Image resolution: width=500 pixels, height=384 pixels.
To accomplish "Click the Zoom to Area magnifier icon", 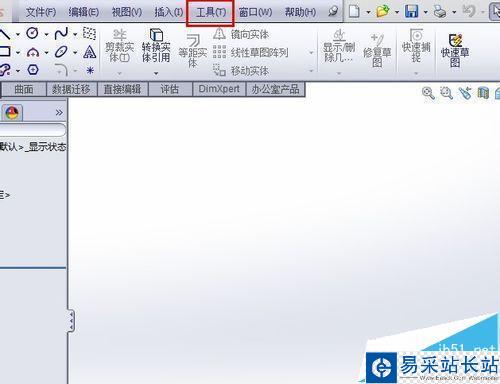I will coord(446,93).
